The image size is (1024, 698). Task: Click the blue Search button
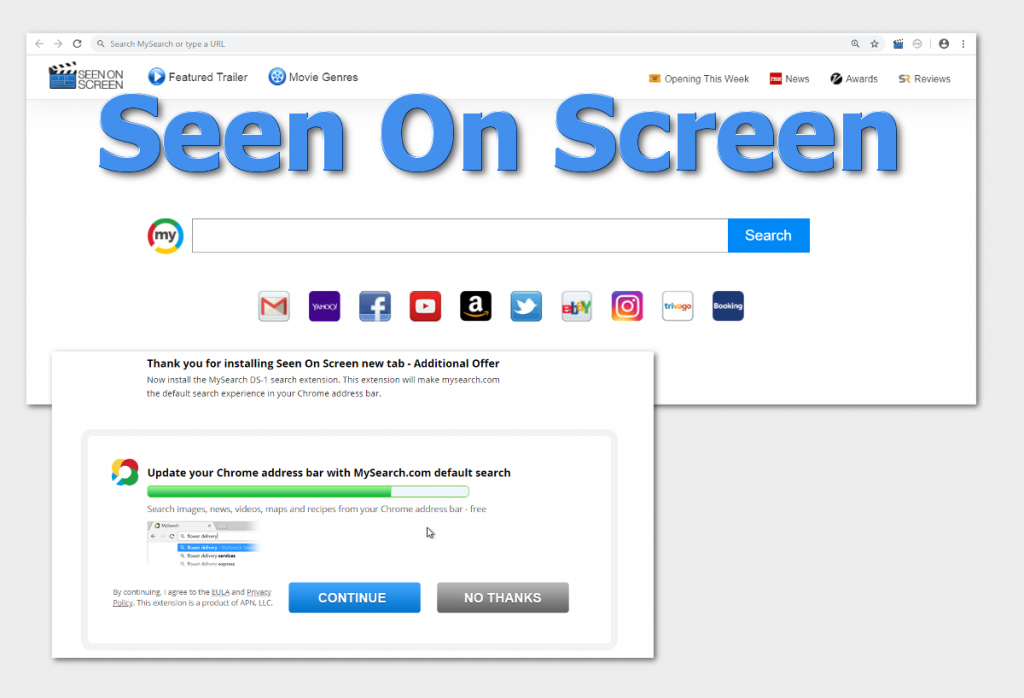click(768, 235)
